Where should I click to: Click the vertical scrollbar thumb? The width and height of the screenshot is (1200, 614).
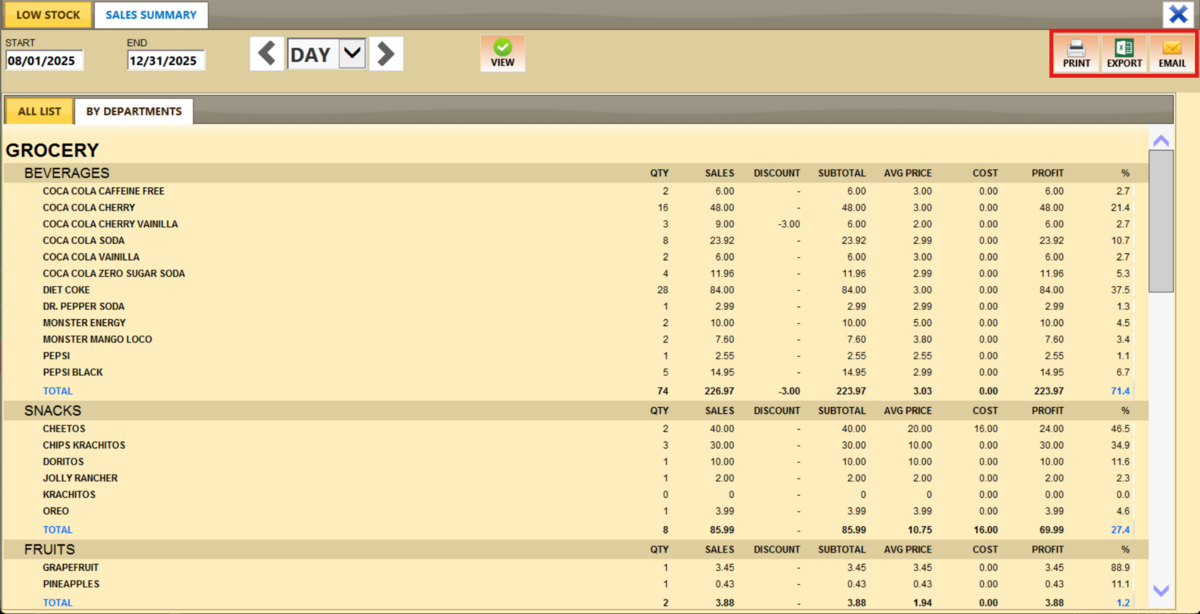click(1161, 221)
